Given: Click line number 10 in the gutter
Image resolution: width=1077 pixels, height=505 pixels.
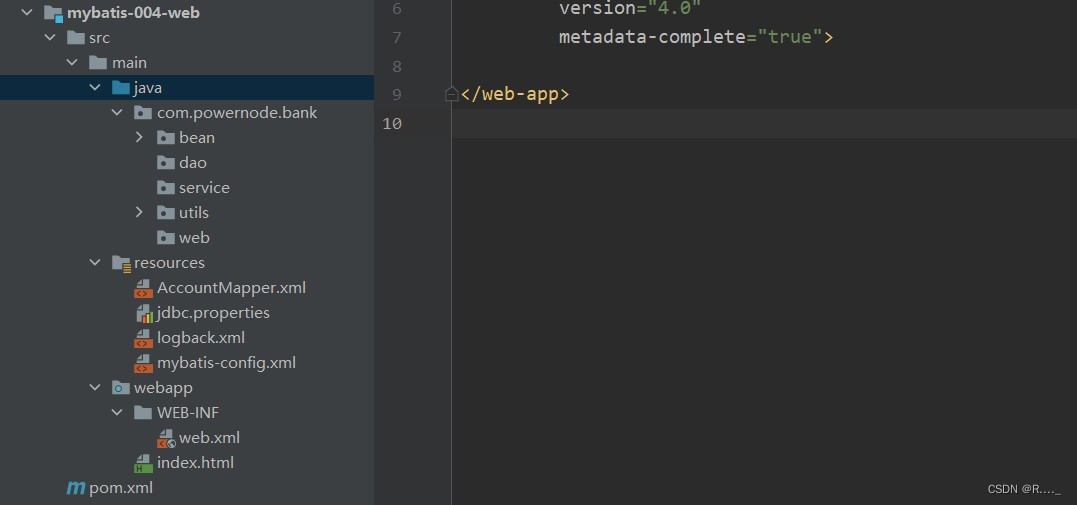Looking at the screenshot, I should click(392, 124).
